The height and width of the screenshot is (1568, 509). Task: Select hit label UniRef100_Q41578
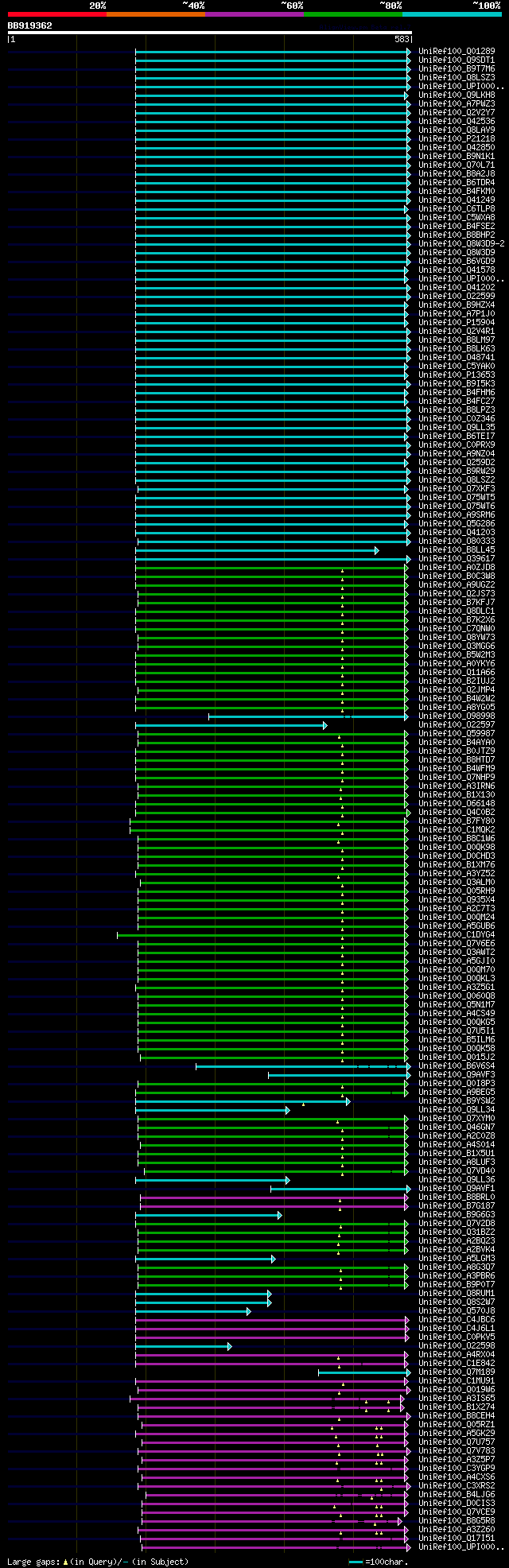point(457,270)
